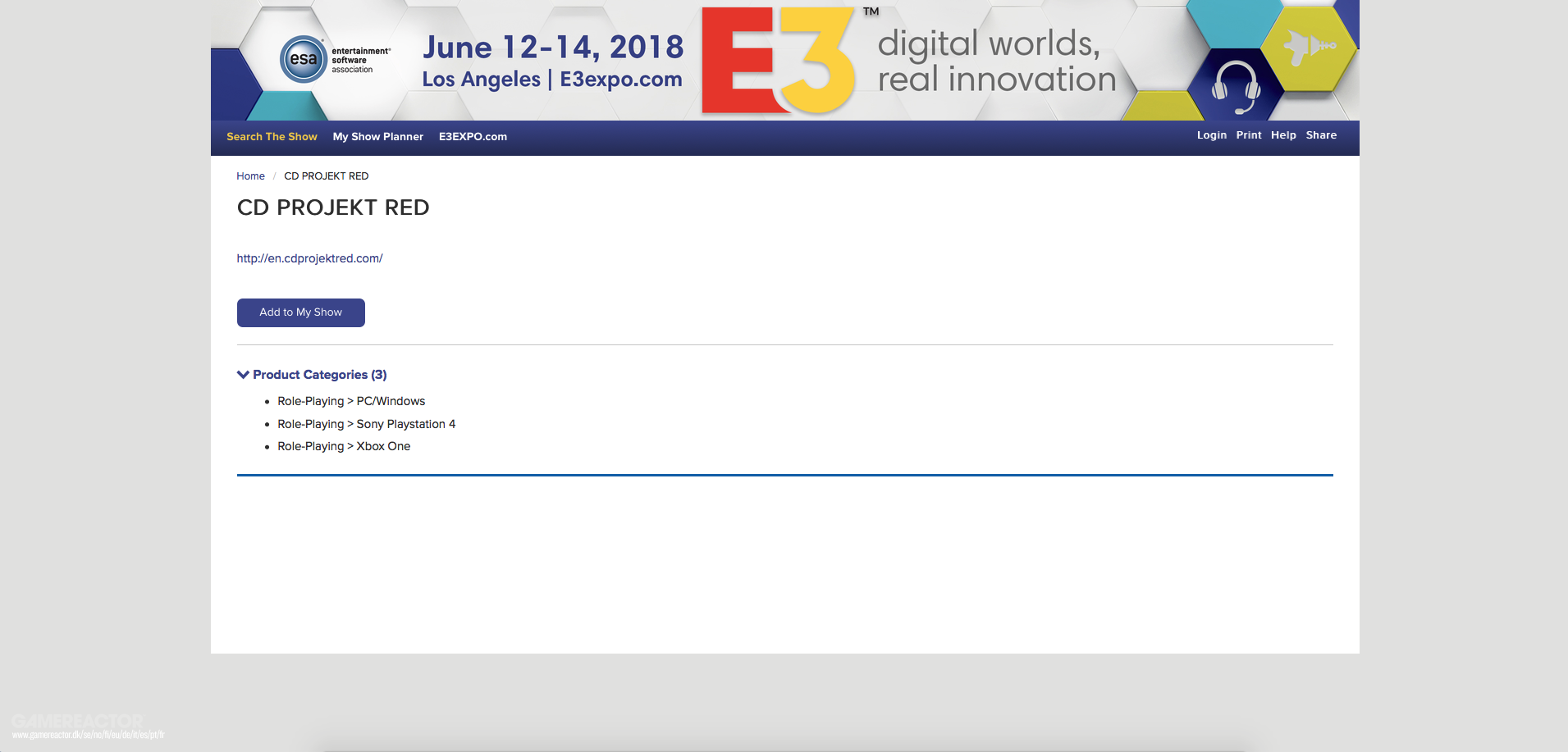This screenshot has height=752, width=1568.
Task: Go to My Show Planner
Action: coord(377,137)
